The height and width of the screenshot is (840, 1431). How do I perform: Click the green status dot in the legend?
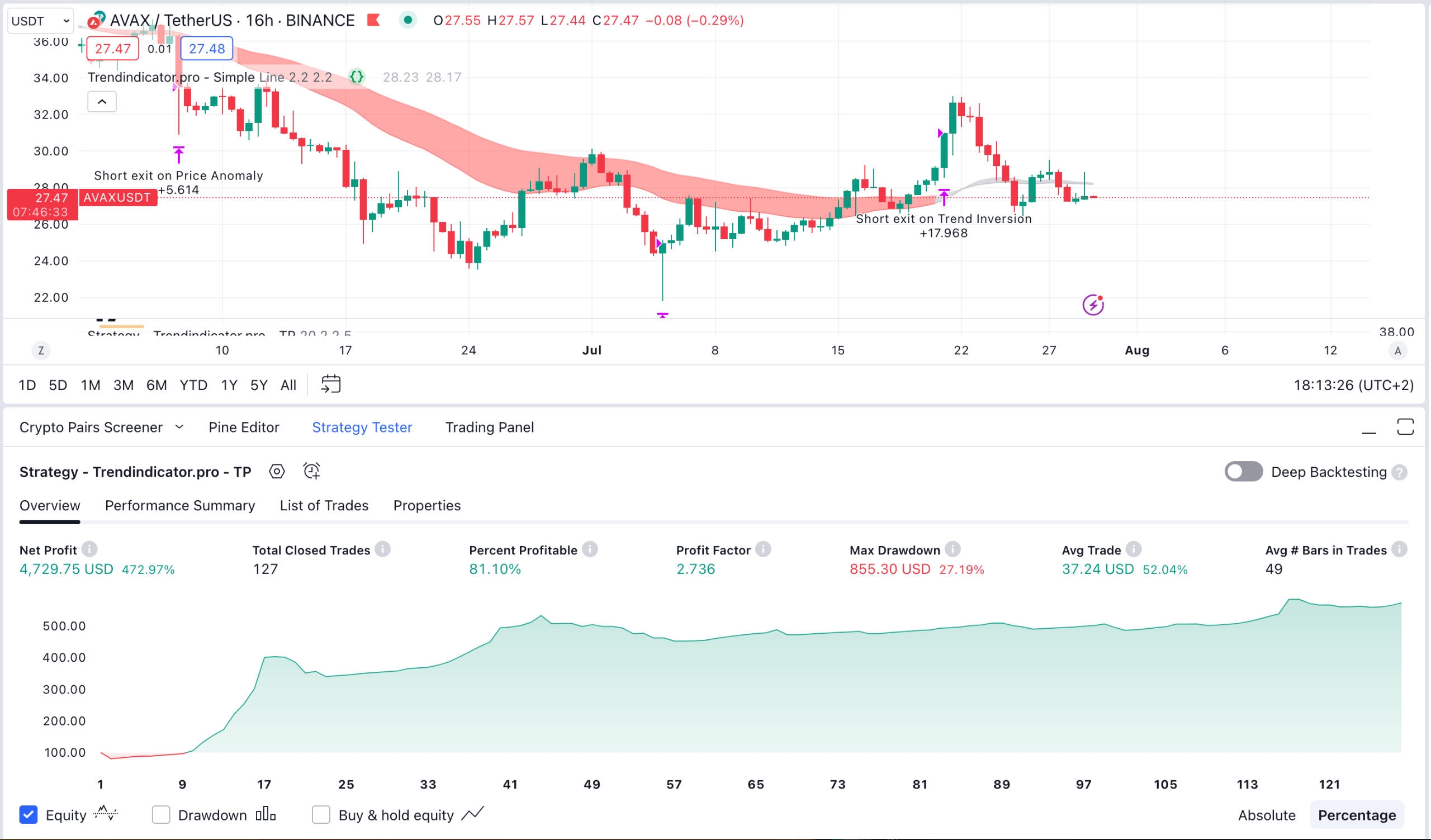(409, 20)
